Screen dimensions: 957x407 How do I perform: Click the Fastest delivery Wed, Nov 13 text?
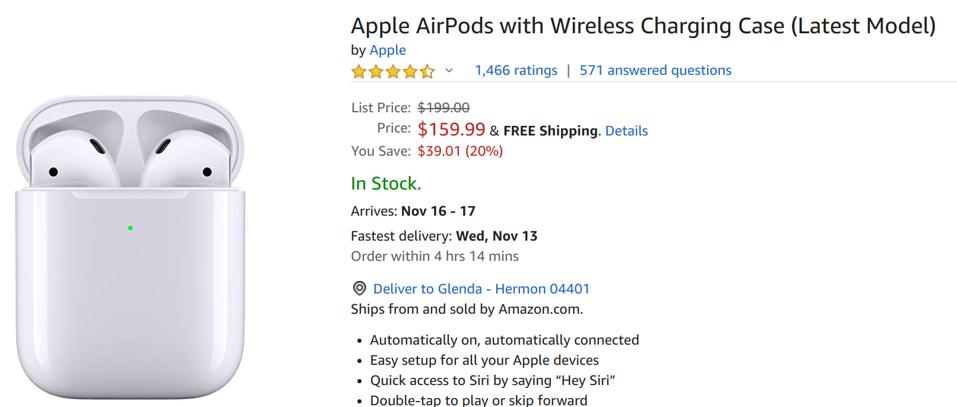(444, 236)
